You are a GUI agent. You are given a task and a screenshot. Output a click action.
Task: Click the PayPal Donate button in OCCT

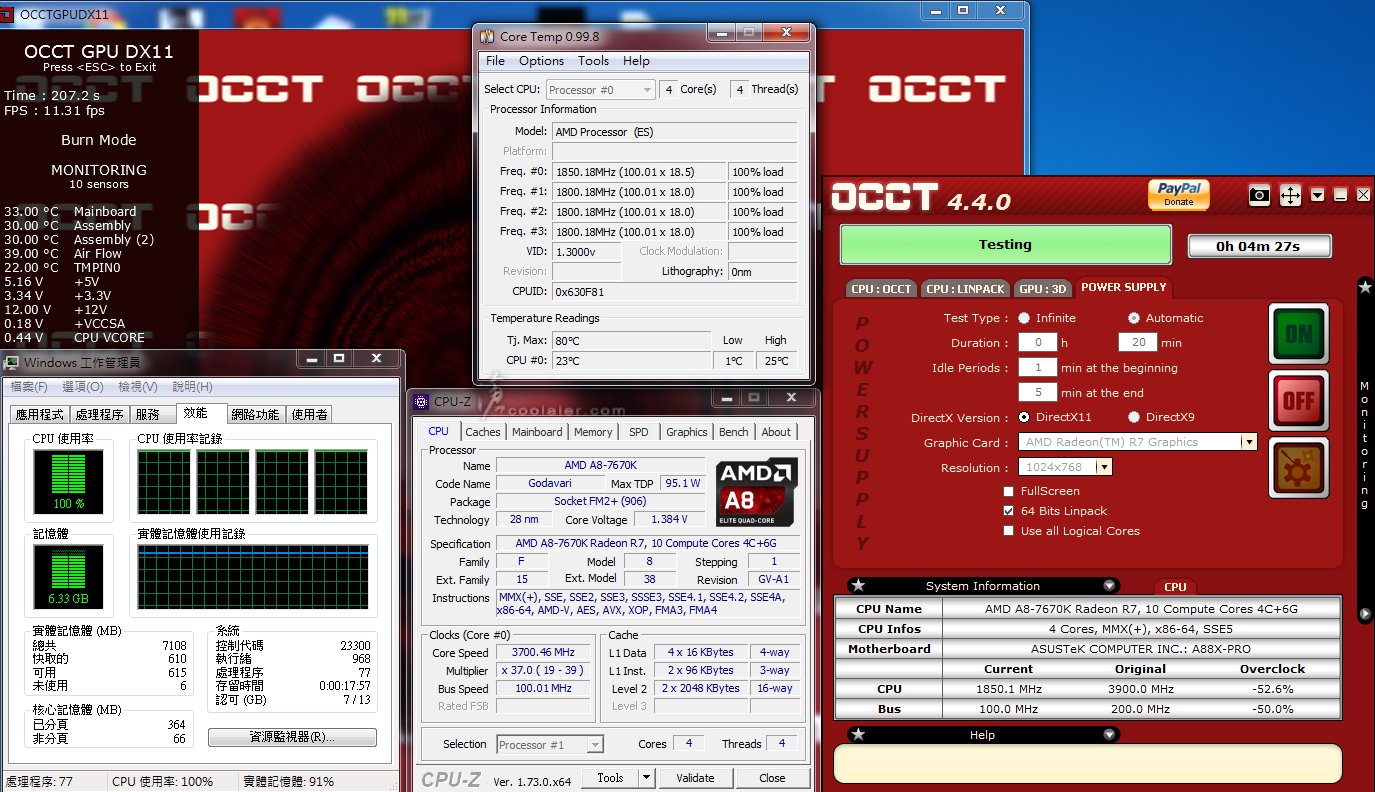[1179, 193]
